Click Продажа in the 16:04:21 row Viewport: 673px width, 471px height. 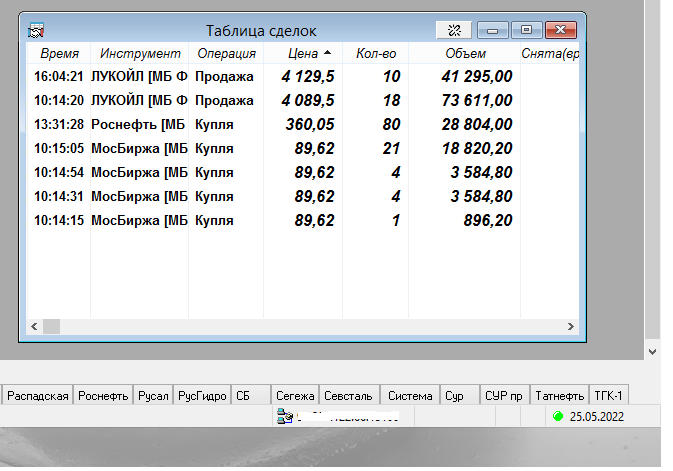pyautogui.click(x=224, y=76)
